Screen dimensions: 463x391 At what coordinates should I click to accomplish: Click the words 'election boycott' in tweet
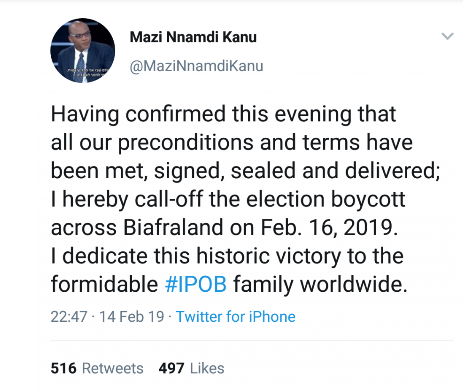326,200
